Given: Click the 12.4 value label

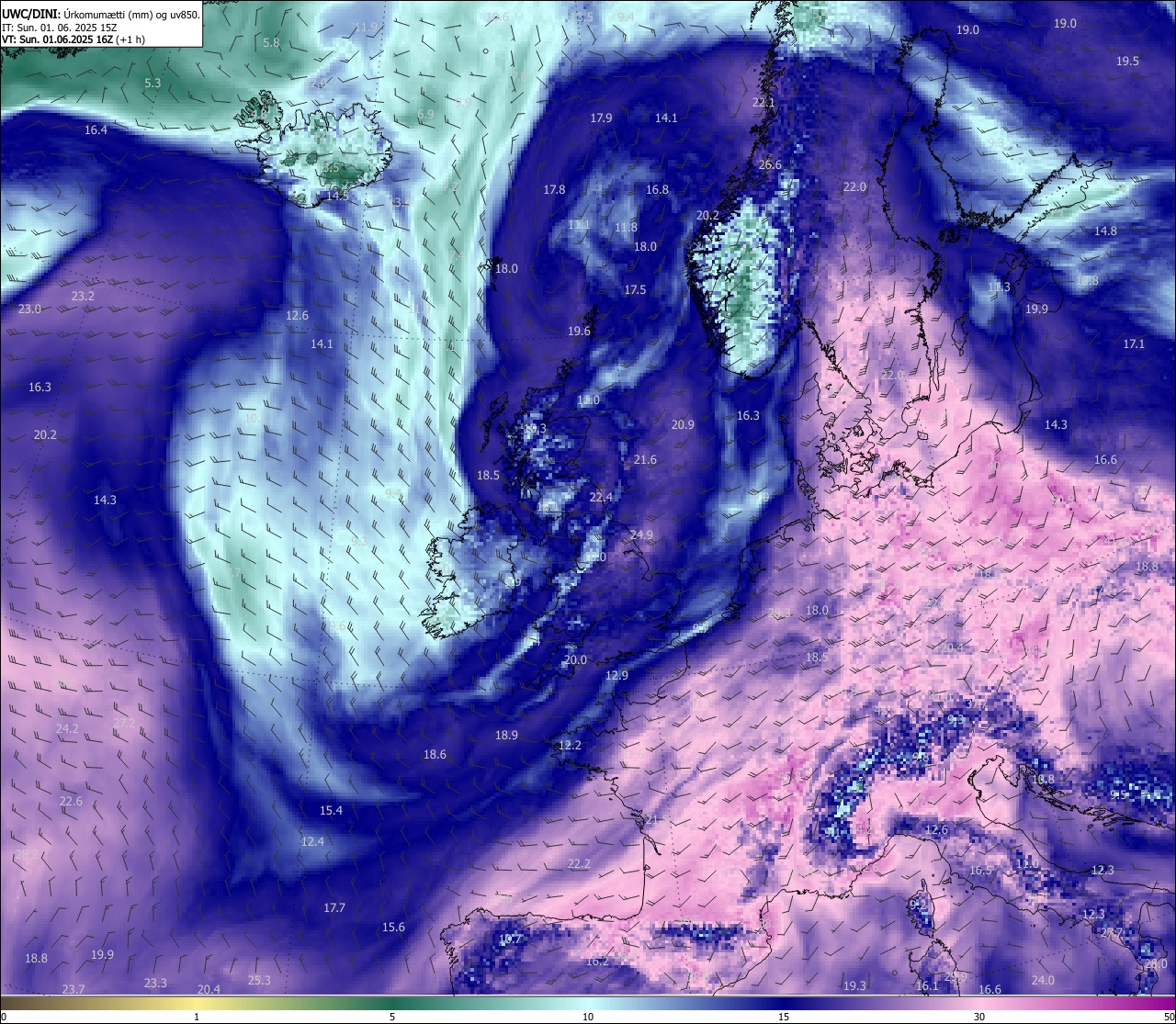Looking at the screenshot, I should 312,842.
